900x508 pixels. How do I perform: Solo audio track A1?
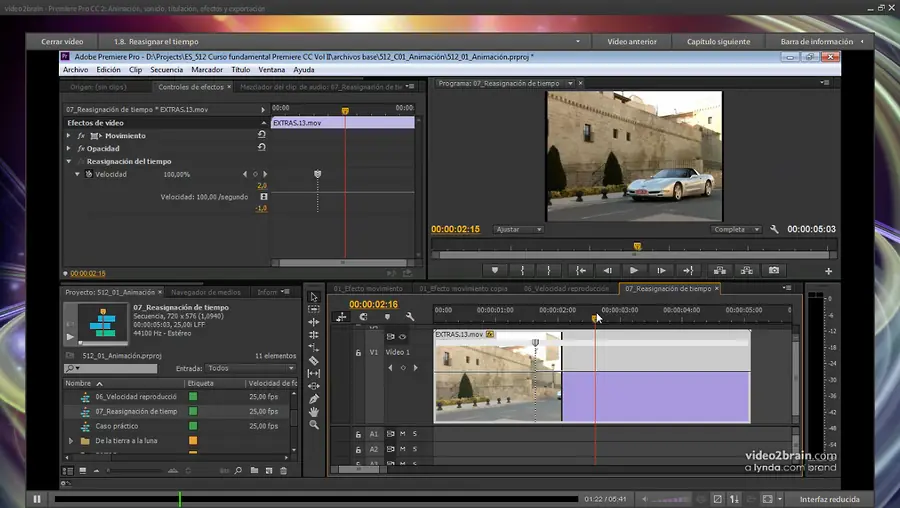(414, 434)
